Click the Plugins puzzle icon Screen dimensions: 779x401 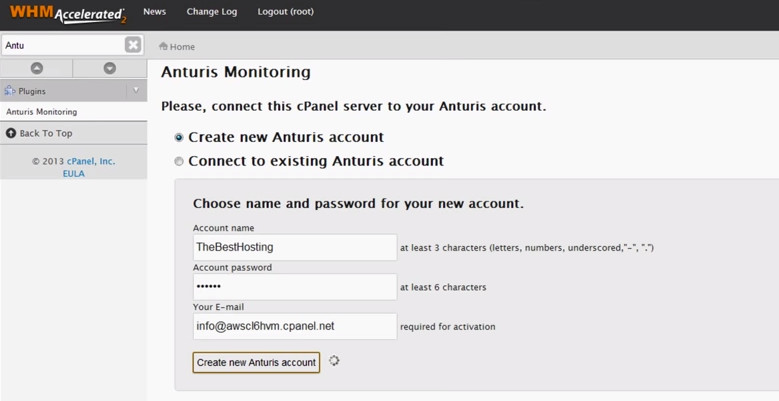[x=10, y=91]
